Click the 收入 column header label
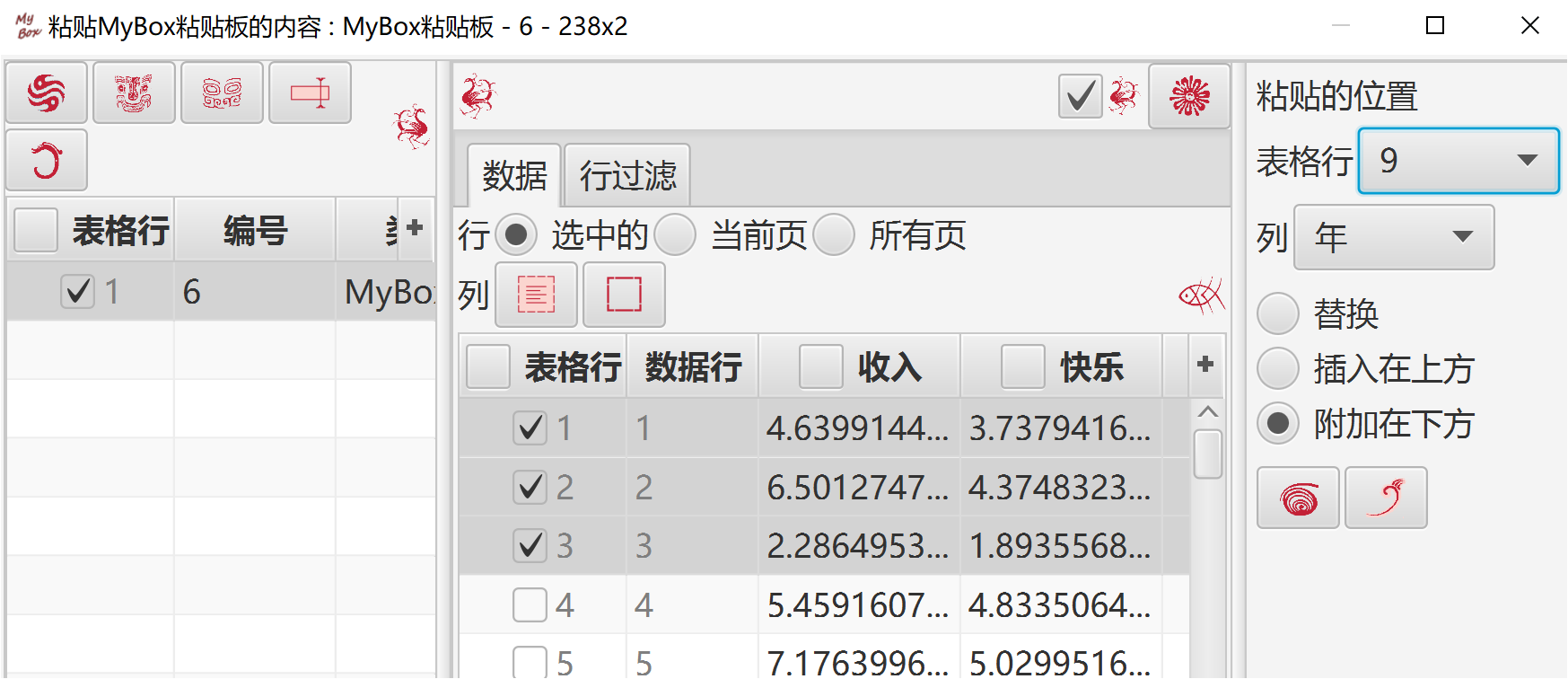This screenshot has height=679, width=1568. 889,367
